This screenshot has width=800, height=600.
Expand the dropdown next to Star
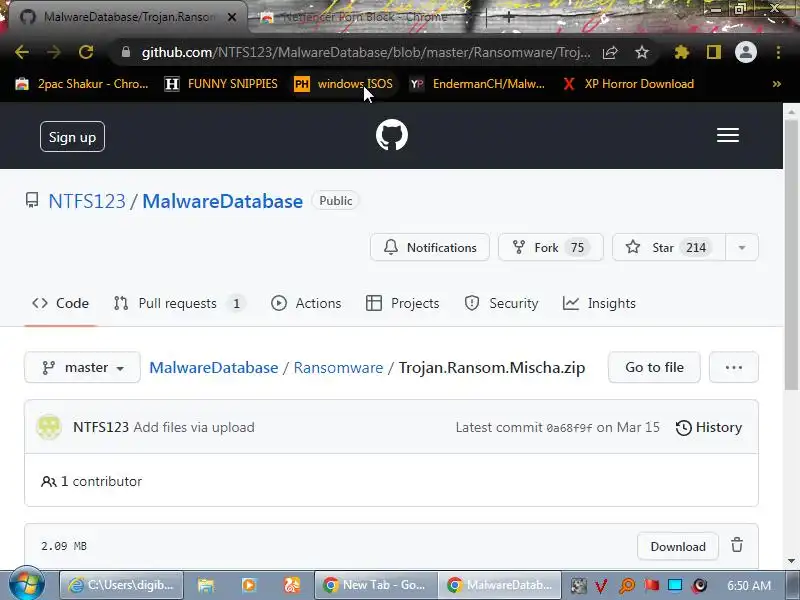click(742, 247)
